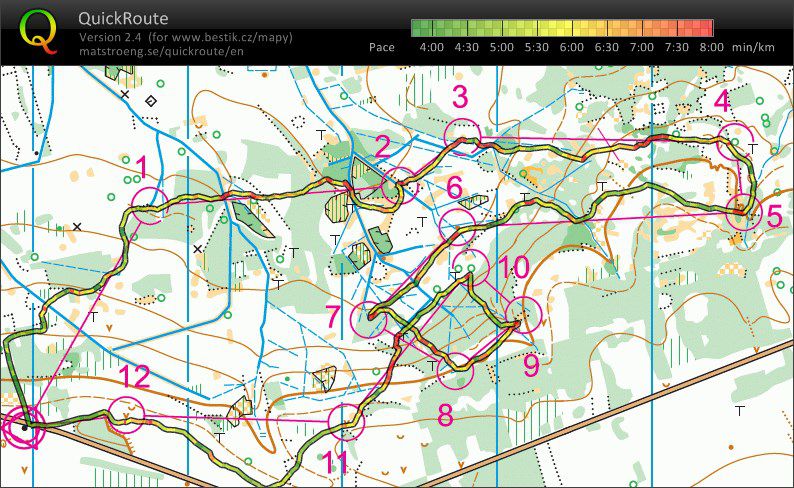Click the 4:30 pace legend value
This screenshot has height=488, width=794.
point(466,47)
